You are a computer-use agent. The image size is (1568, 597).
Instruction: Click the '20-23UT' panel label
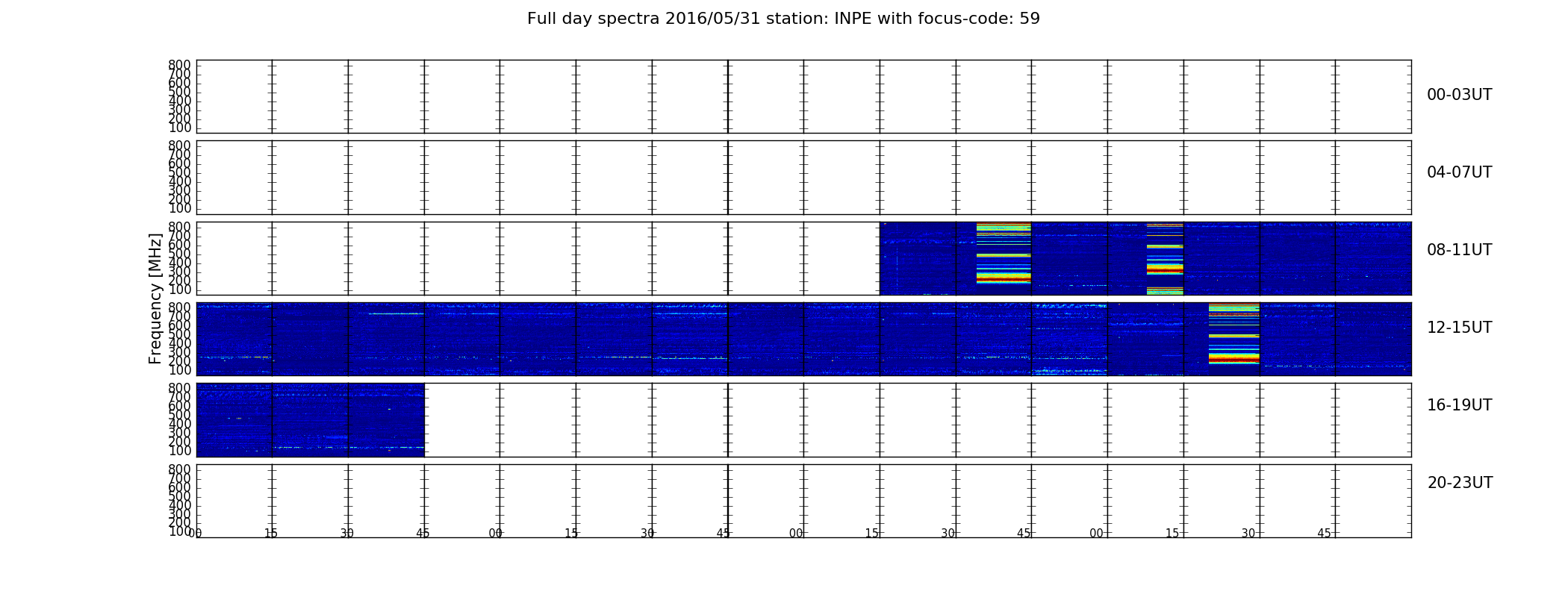point(1460,483)
